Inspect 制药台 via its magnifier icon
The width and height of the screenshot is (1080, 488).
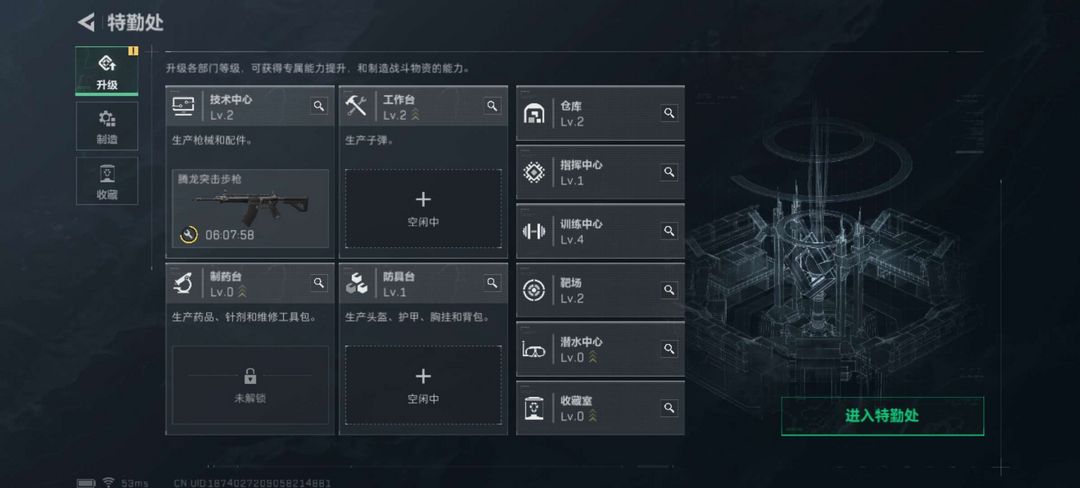(x=319, y=283)
